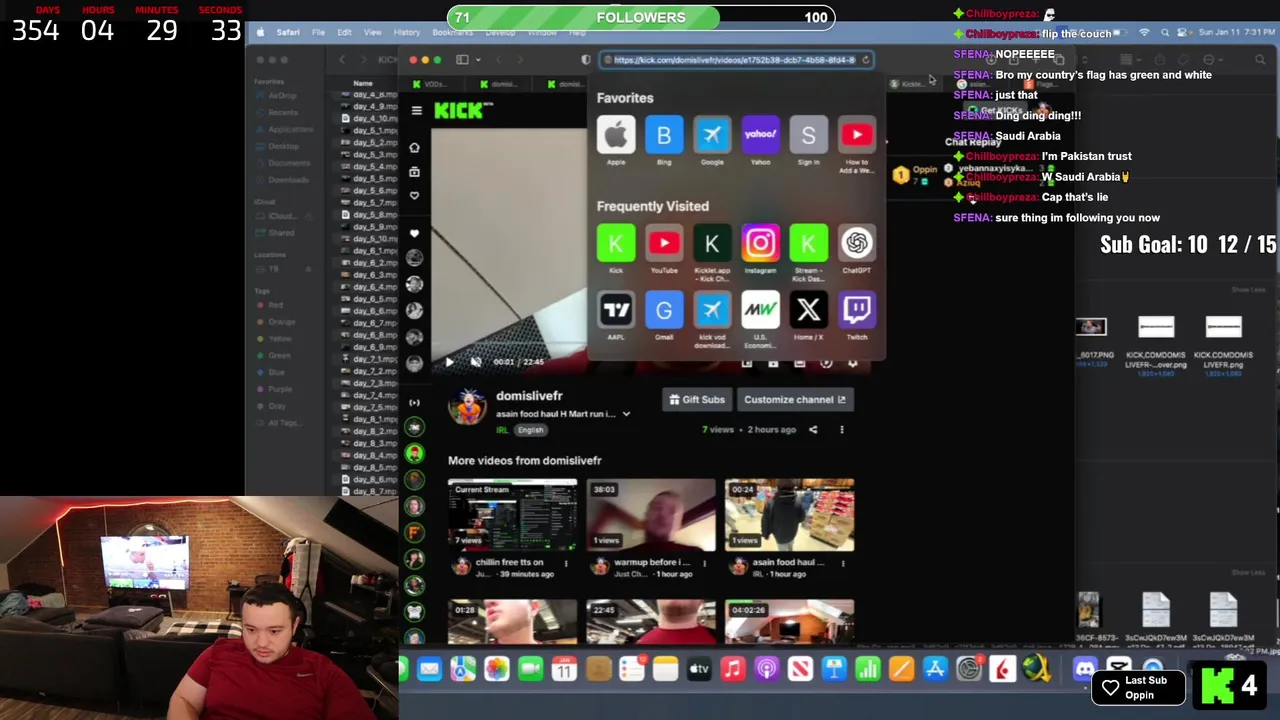Open Apple TV app in Dock

pyautogui.click(x=699, y=669)
